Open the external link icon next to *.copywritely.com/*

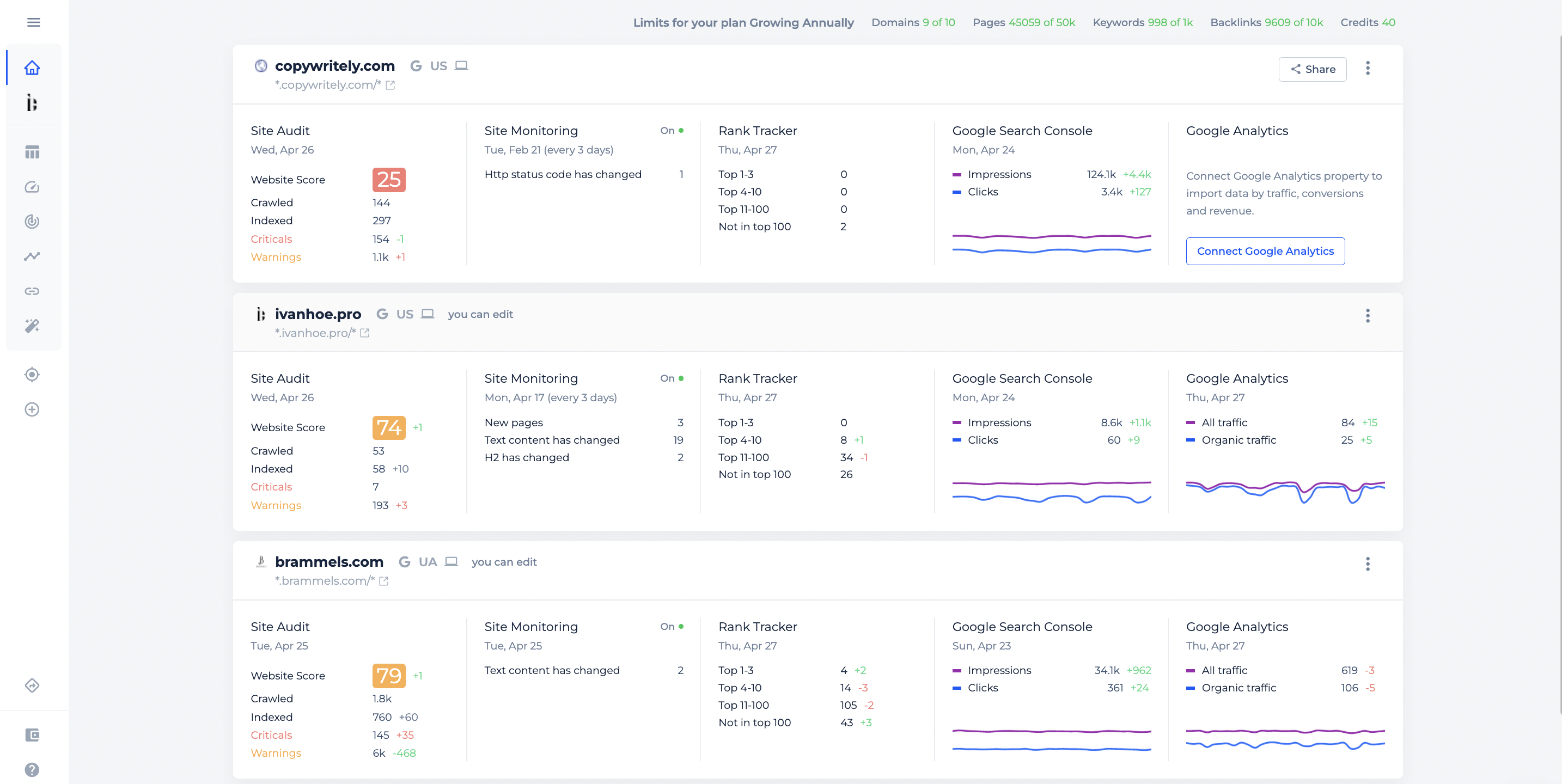pyautogui.click(x=390, y=85)
